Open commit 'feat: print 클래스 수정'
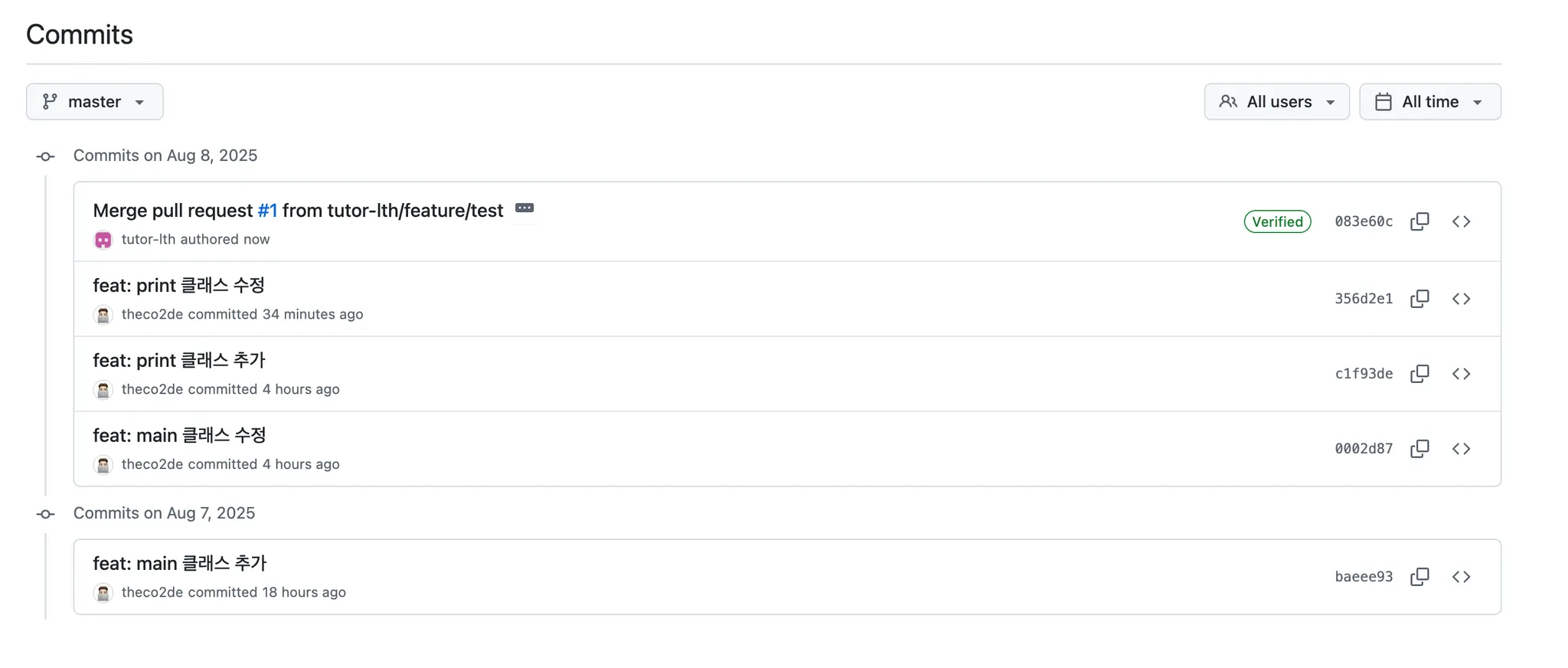The image size is (1568, 668). [x=178, y=286]
